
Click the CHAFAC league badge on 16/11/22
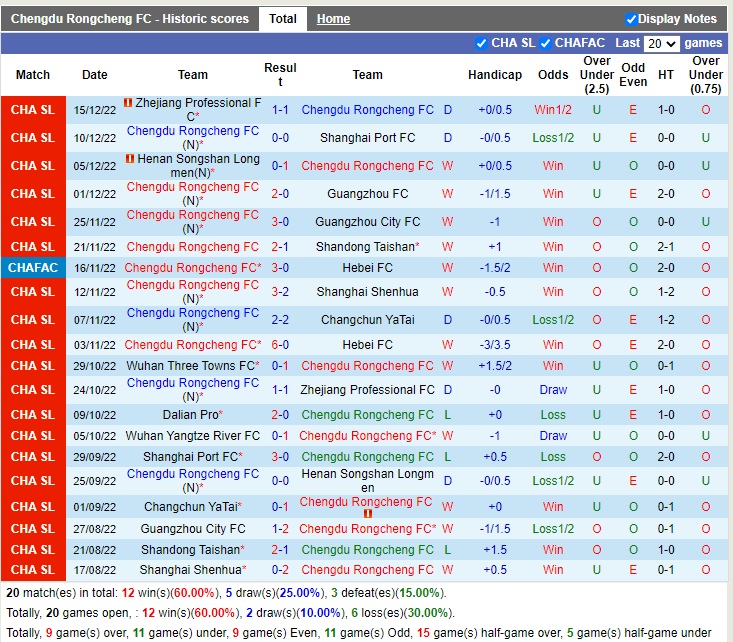pyautogui.click(x=33, y=268)
